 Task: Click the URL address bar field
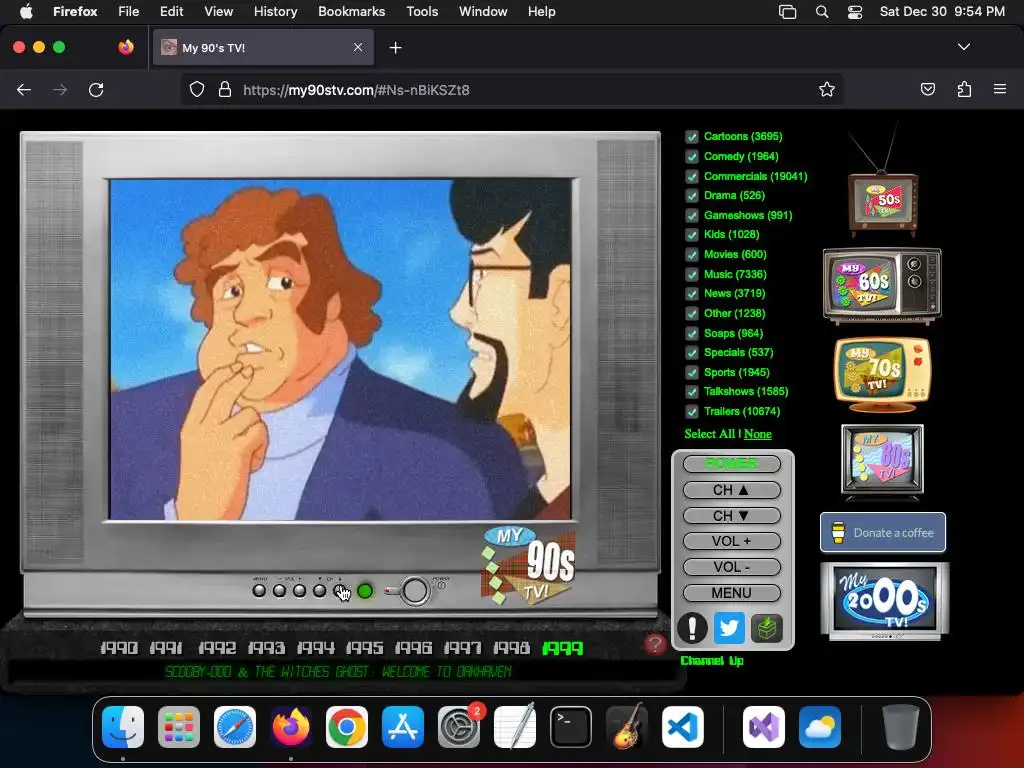pyautogui.click(x=511, y=89)
